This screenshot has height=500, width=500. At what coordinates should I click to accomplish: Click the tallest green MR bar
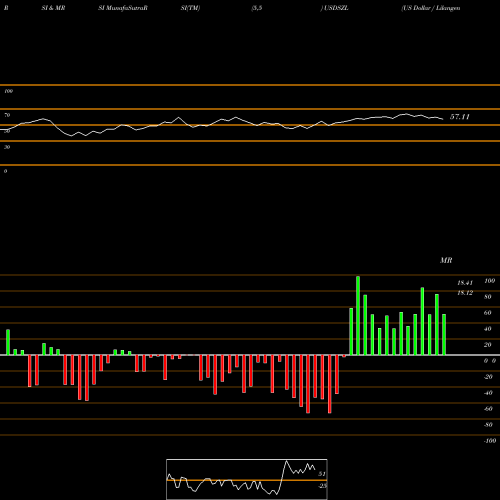tap(358, 315)
